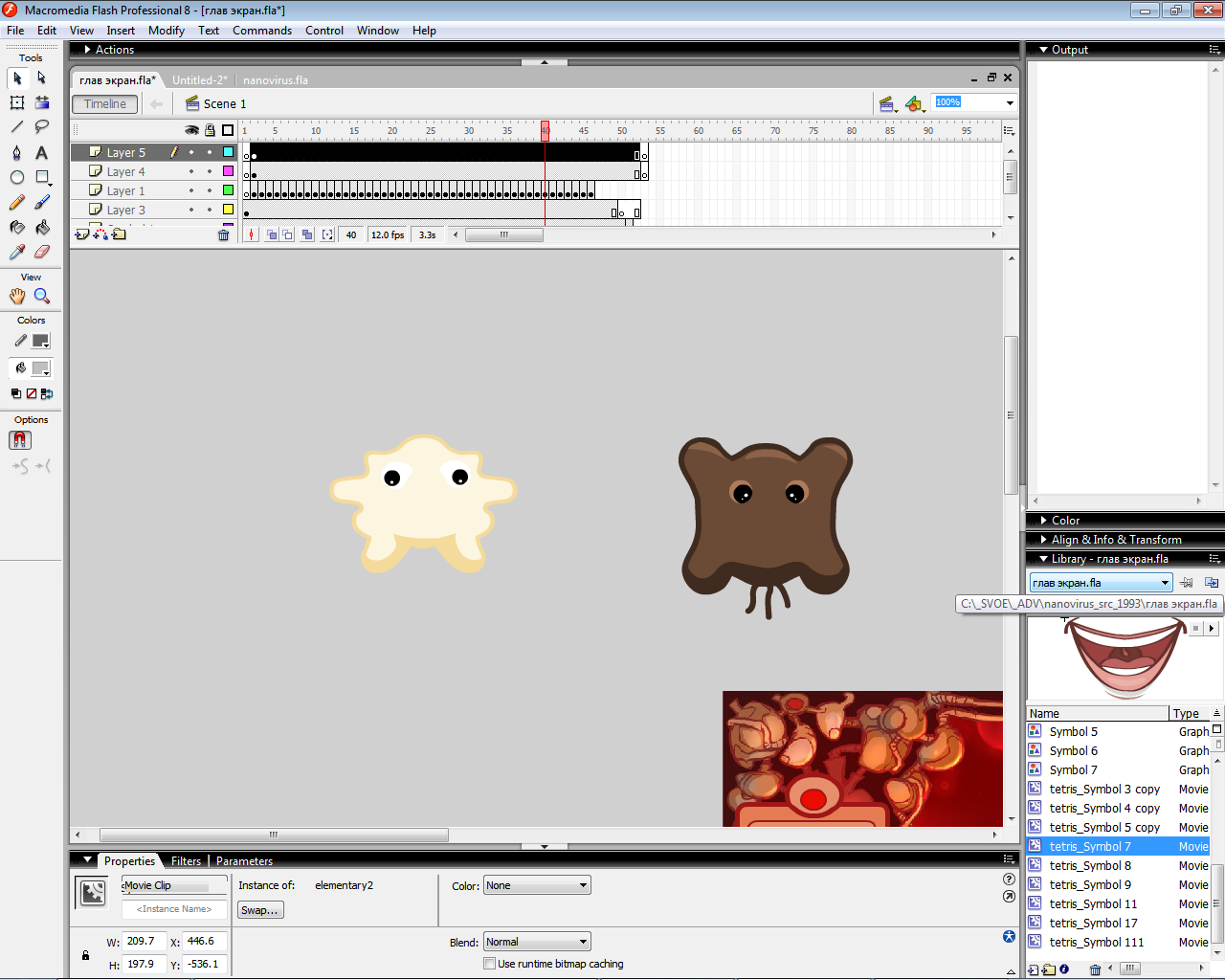
Task: Click the Swap... button
Action: click(259, 910)
